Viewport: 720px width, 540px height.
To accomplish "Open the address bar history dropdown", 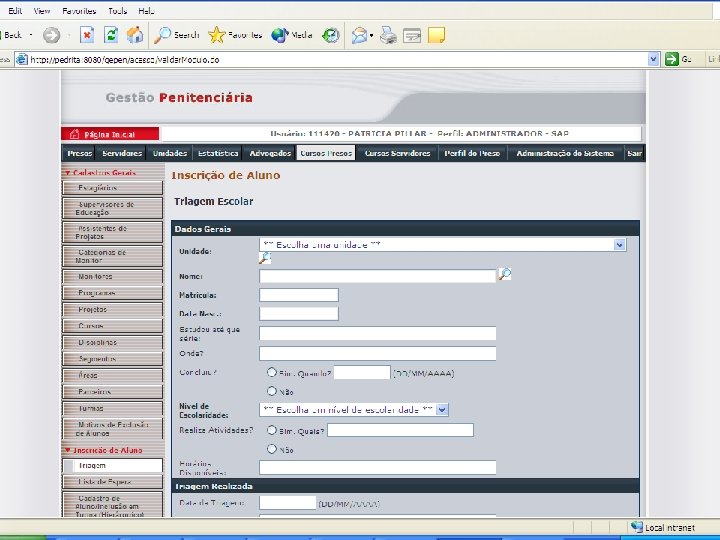I will click(x=653, y=59).
